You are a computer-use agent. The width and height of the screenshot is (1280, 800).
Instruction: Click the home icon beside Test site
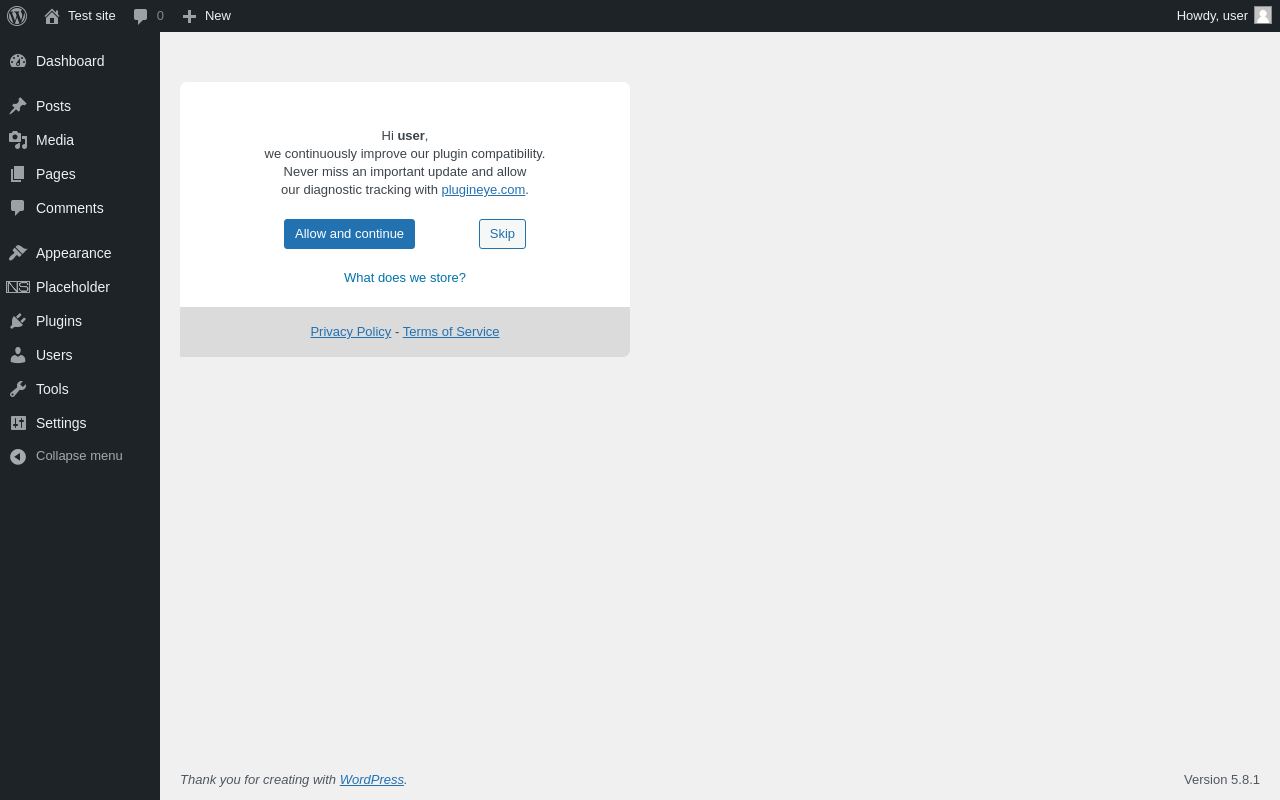pos(52,16)
